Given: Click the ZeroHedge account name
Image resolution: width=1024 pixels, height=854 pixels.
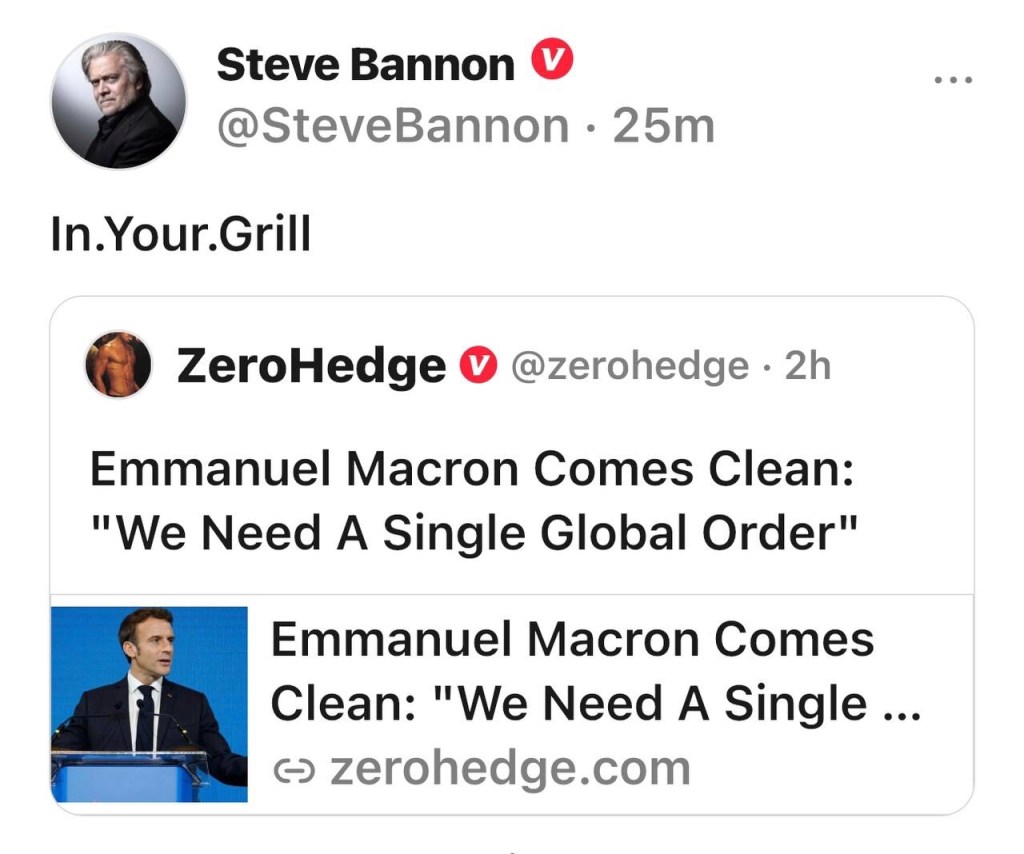Looking at the screenshot, I should [310, 367].
